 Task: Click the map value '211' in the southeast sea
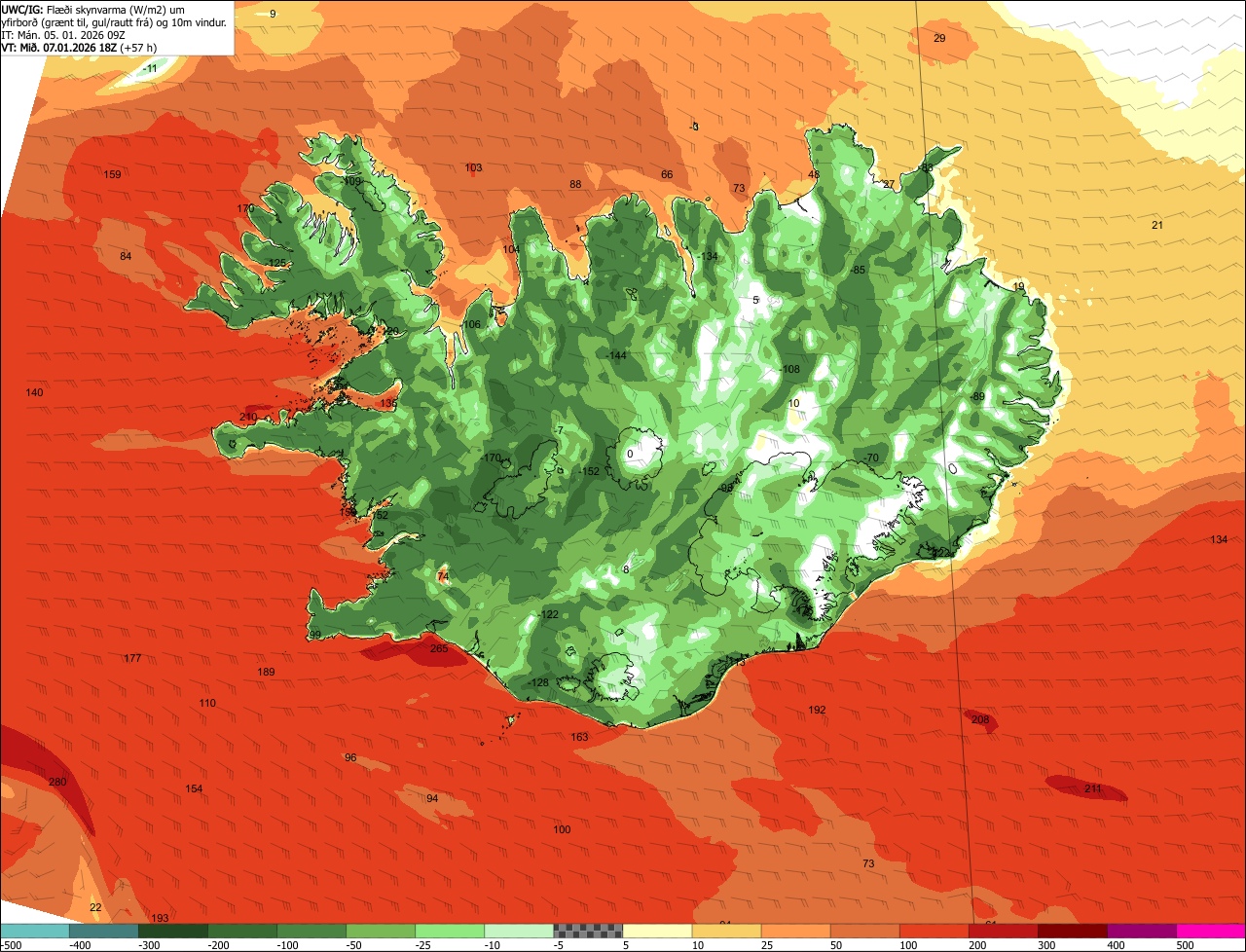[x=1093, y=789]
